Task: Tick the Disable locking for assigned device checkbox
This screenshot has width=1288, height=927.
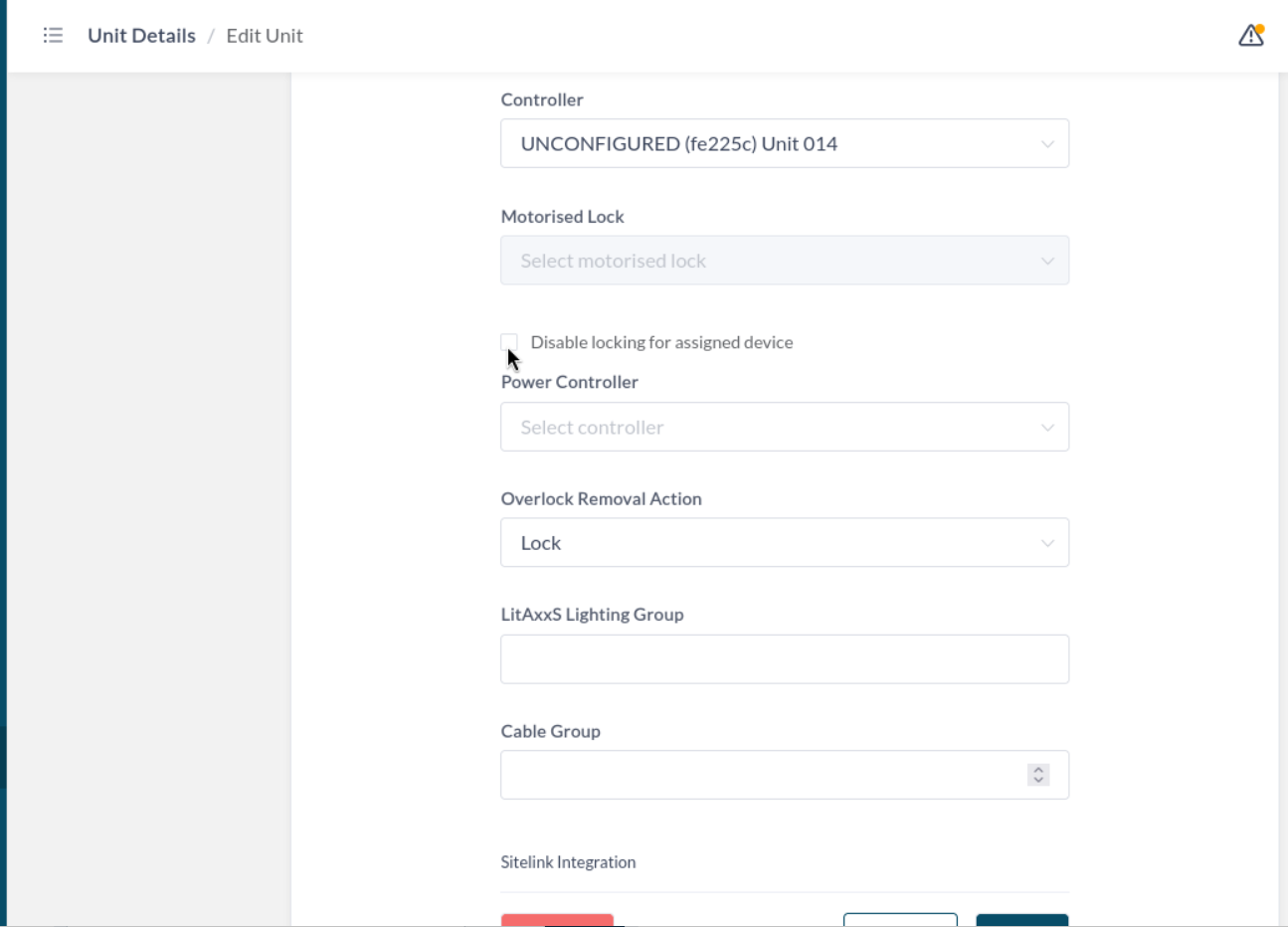Action: point(509,342)
